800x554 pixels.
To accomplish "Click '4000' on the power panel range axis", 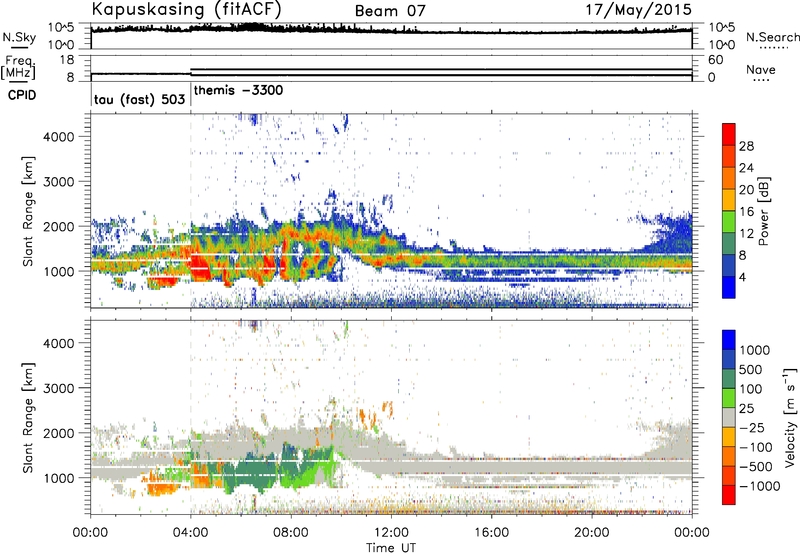I will point(59,137).
